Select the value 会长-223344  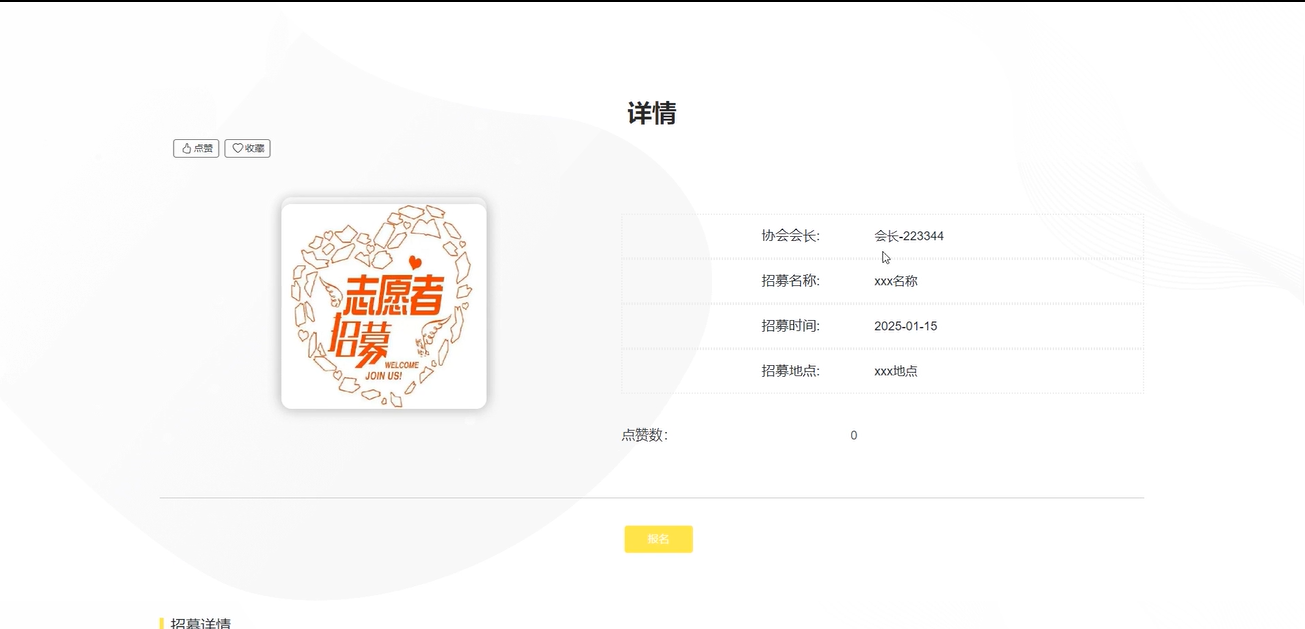pyautogui.click(x=909, y=236)
